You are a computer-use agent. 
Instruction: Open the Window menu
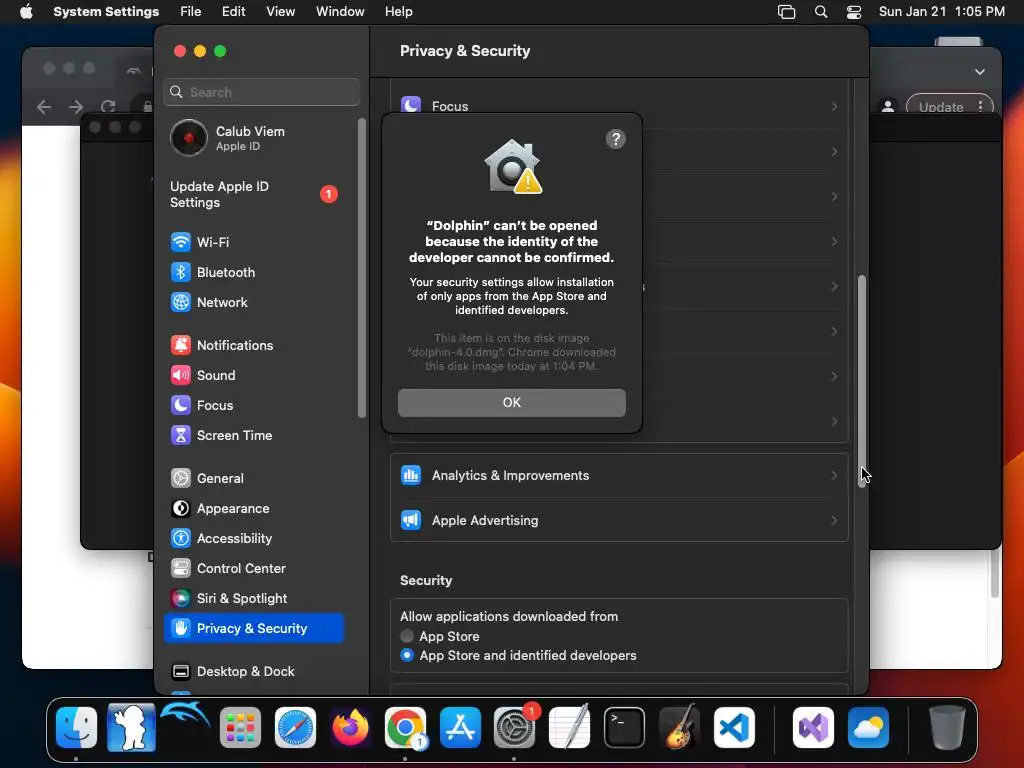(x=340, y=12)
